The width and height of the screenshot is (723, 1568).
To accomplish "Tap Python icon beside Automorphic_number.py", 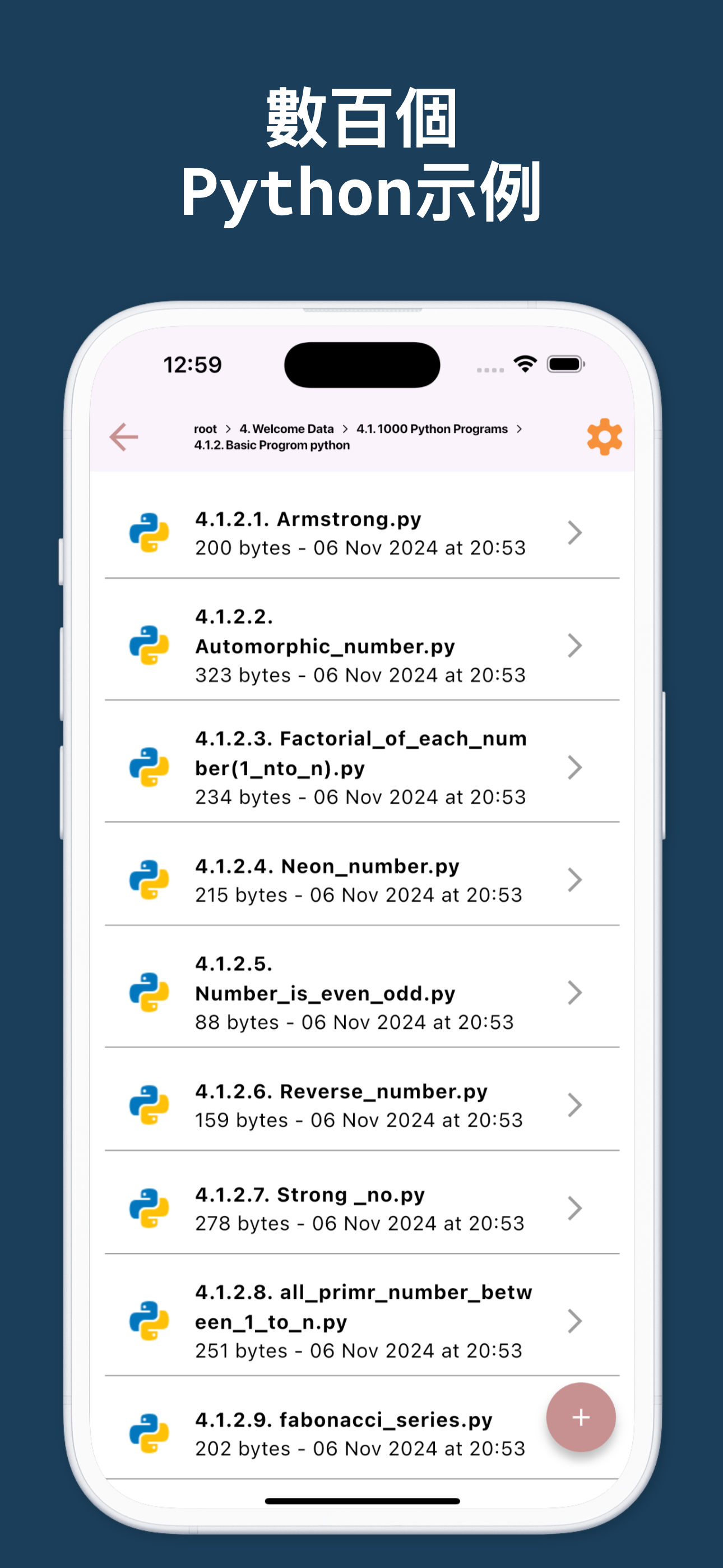I will 149,645.
